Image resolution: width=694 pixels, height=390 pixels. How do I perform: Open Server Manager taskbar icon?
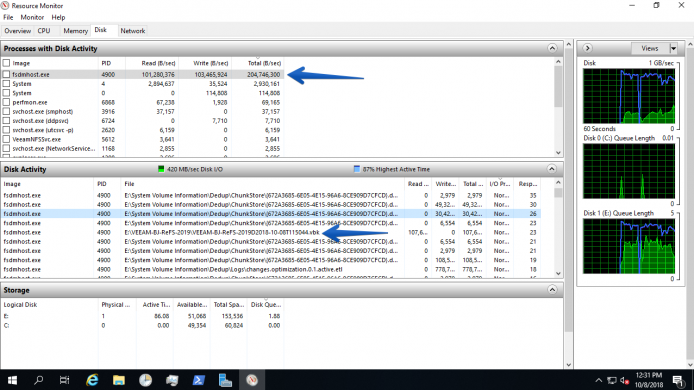point(225,380)
